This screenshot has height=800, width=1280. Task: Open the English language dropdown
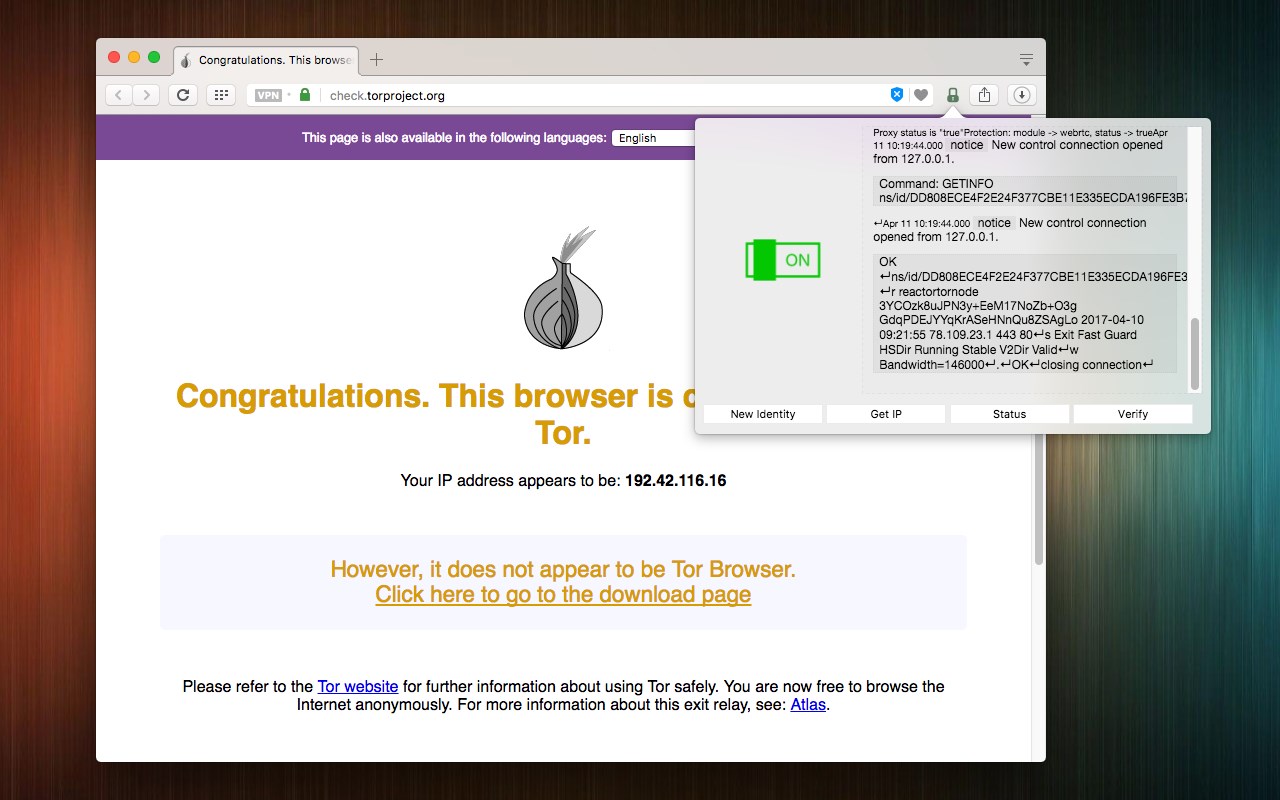[654, 138]
